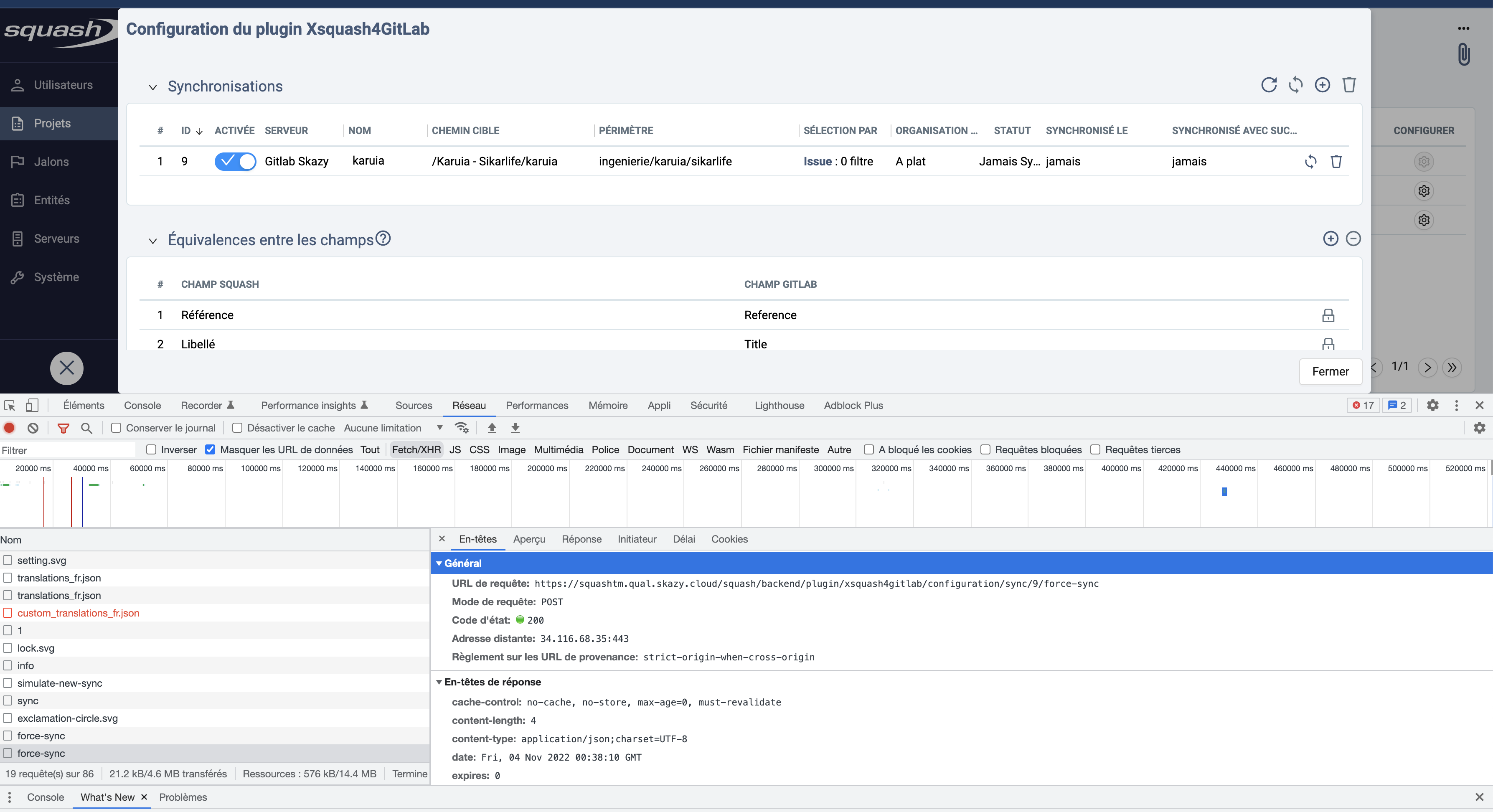Click the add synchronisation plus icon

[1322, 85]
